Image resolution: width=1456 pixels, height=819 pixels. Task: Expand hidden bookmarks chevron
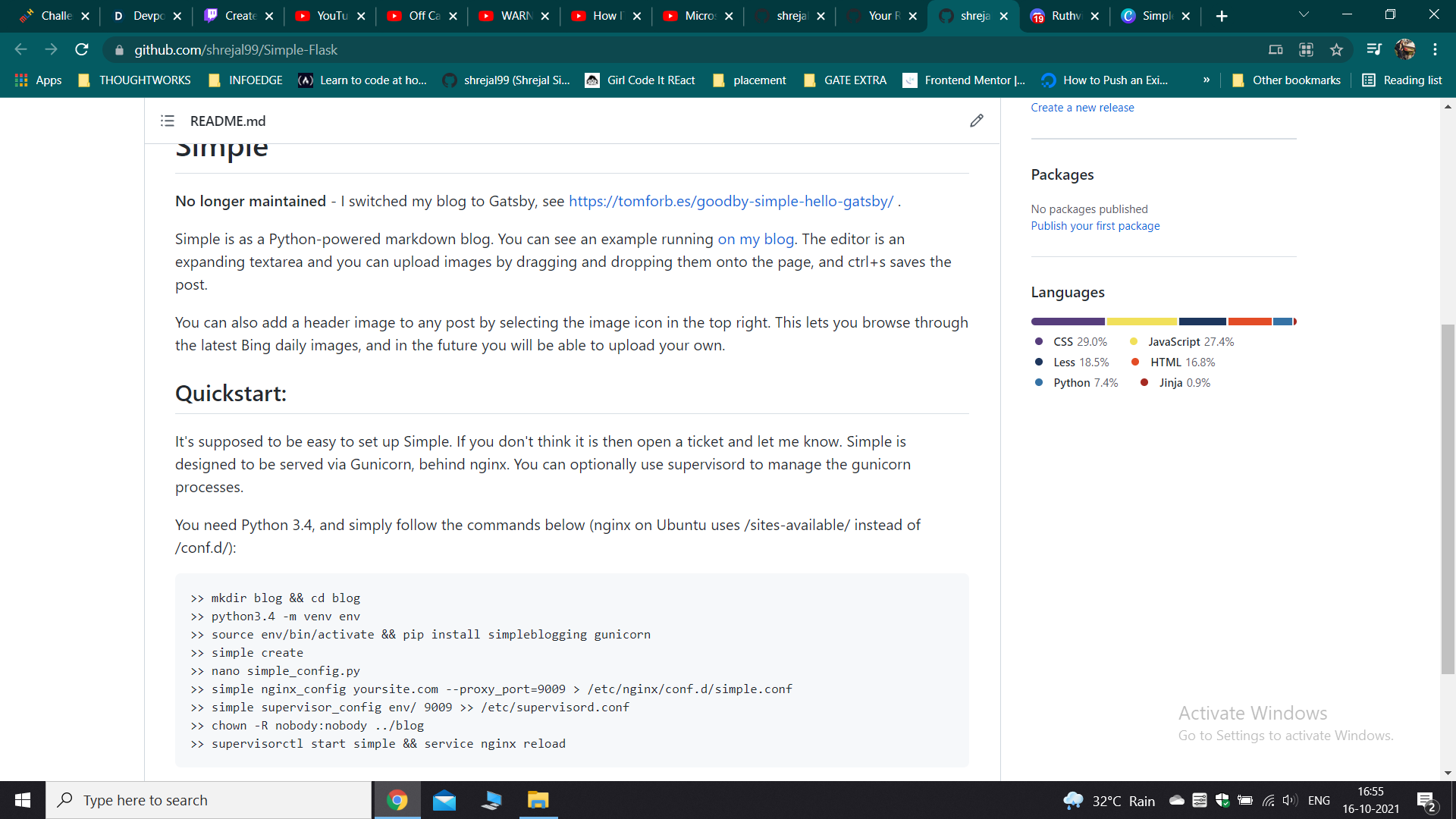coord(1206,80)
